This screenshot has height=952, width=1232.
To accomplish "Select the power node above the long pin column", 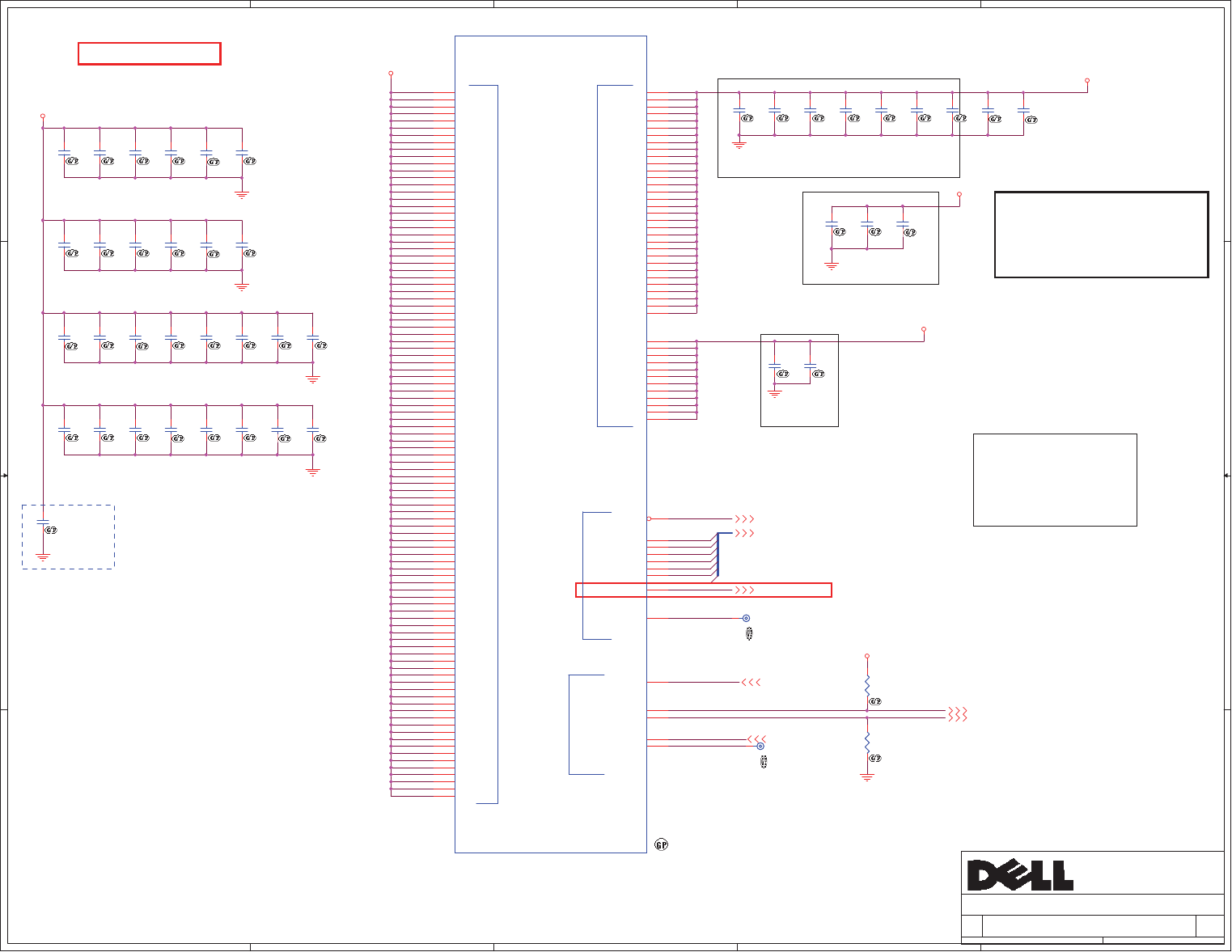I will coord(391,73).
